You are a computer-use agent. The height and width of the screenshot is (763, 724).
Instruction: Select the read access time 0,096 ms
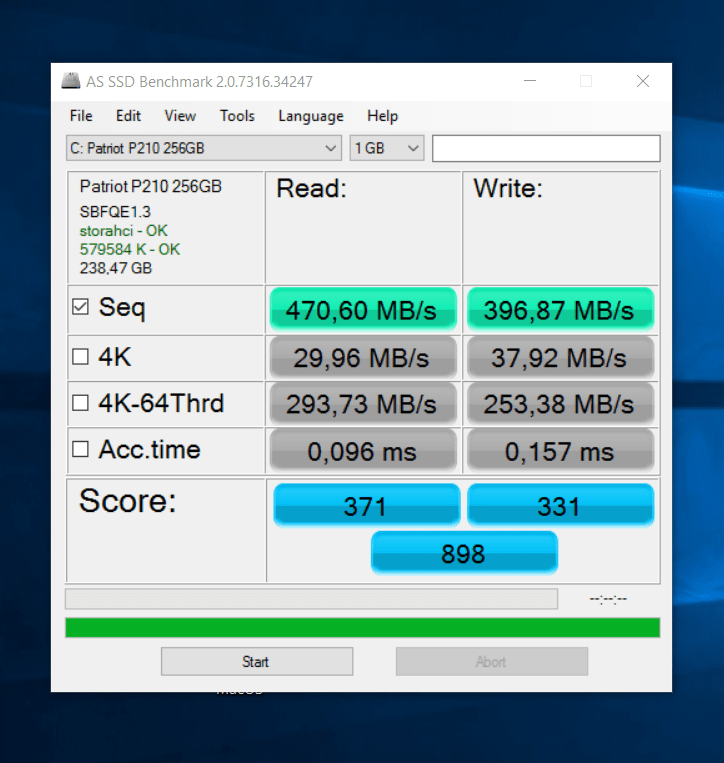click(x=363, y=451)
